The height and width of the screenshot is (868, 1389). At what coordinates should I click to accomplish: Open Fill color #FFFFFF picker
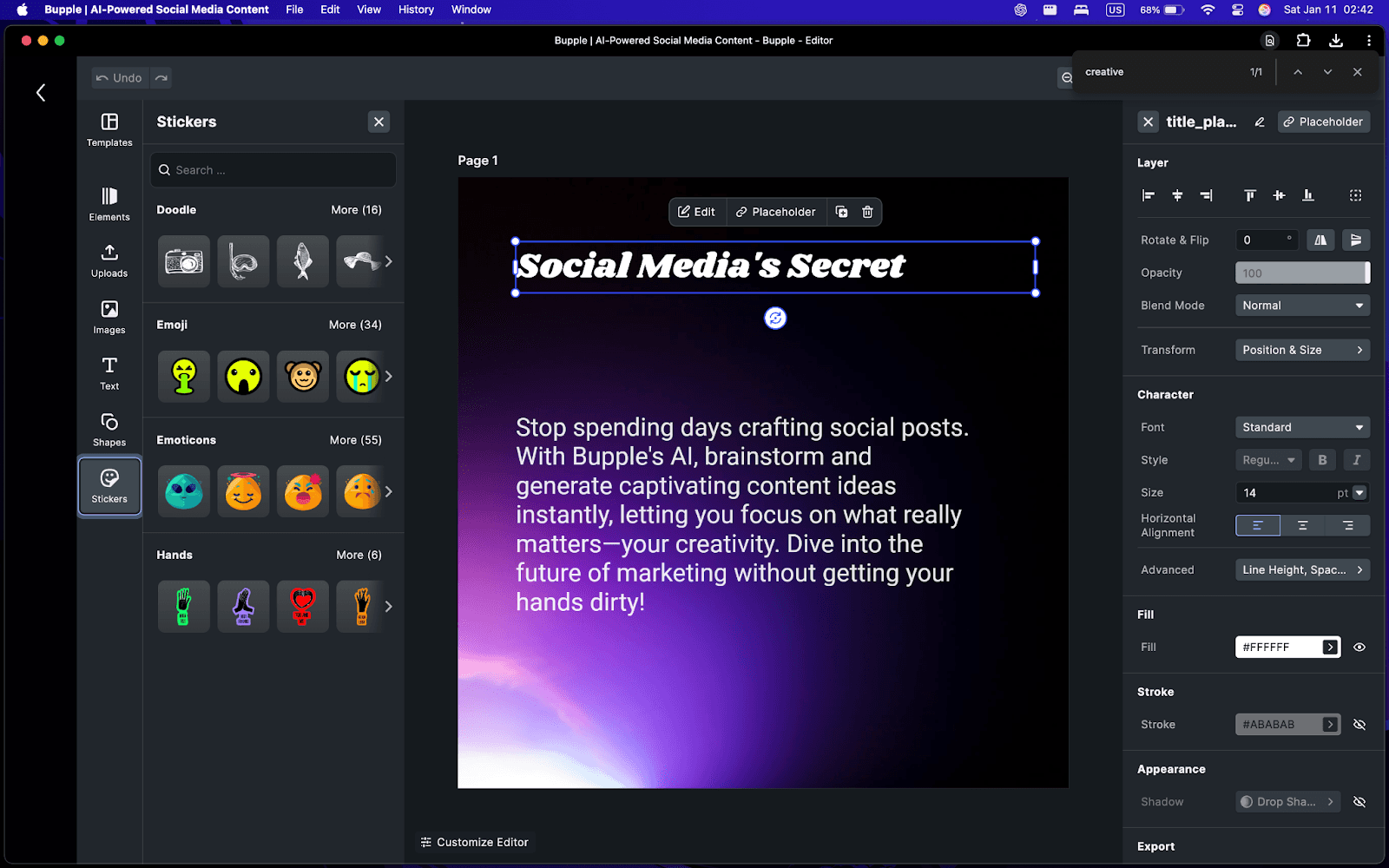click(1288, 648)
